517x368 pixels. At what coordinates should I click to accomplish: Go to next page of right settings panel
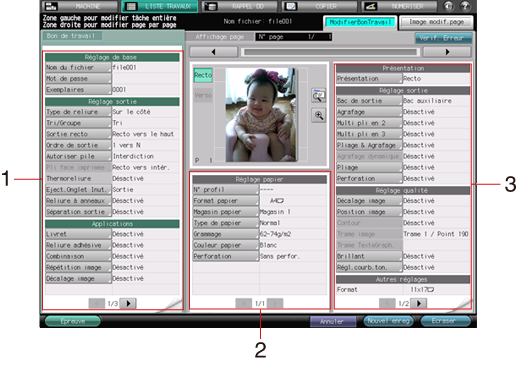[x=419, y=303]
